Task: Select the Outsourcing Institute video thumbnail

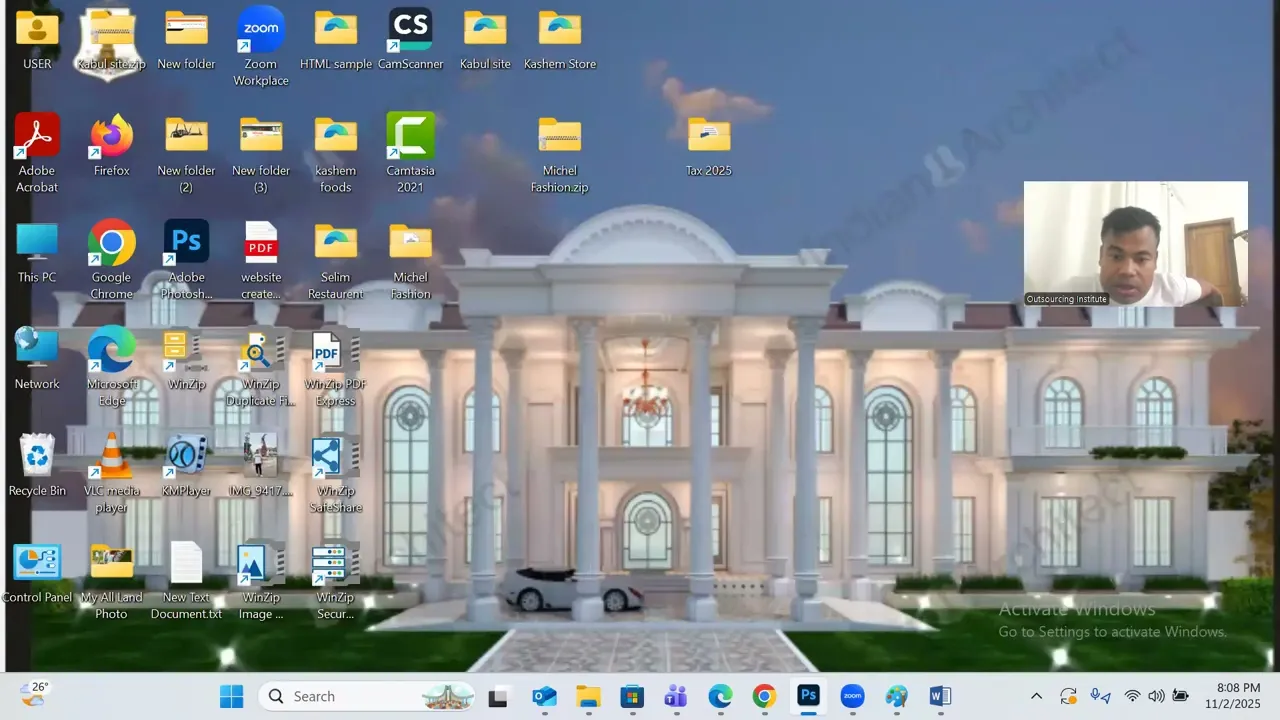Action: coord(1136,243)
